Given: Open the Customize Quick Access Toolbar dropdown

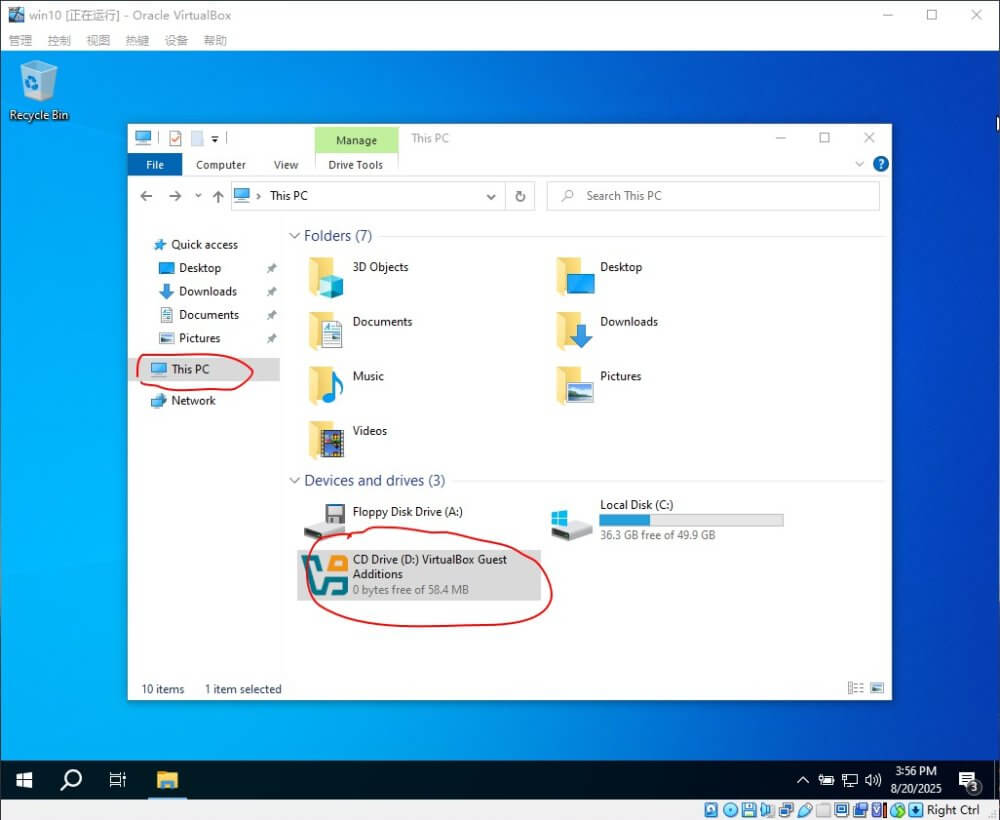Looking at the screenshot, I should (x=215, y=138).
